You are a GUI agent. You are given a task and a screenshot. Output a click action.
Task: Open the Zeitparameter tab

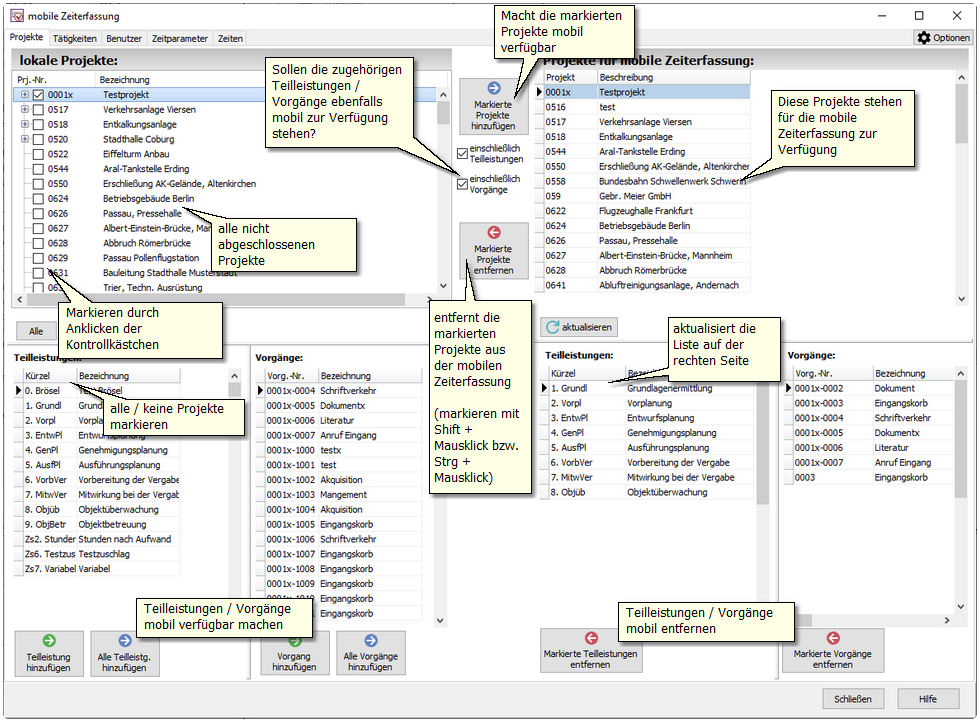[180, 39]
